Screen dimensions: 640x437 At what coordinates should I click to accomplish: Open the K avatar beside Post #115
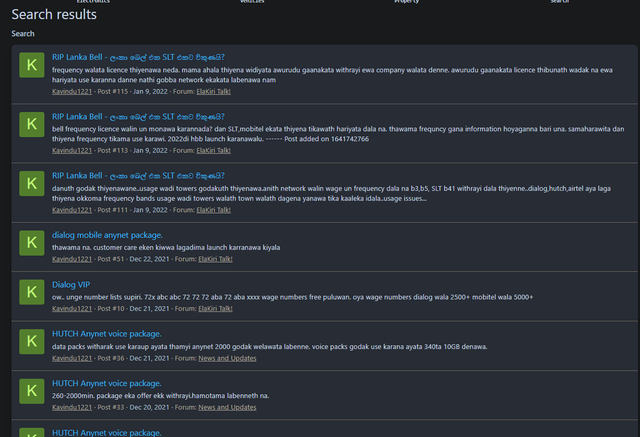coord(32,65)
